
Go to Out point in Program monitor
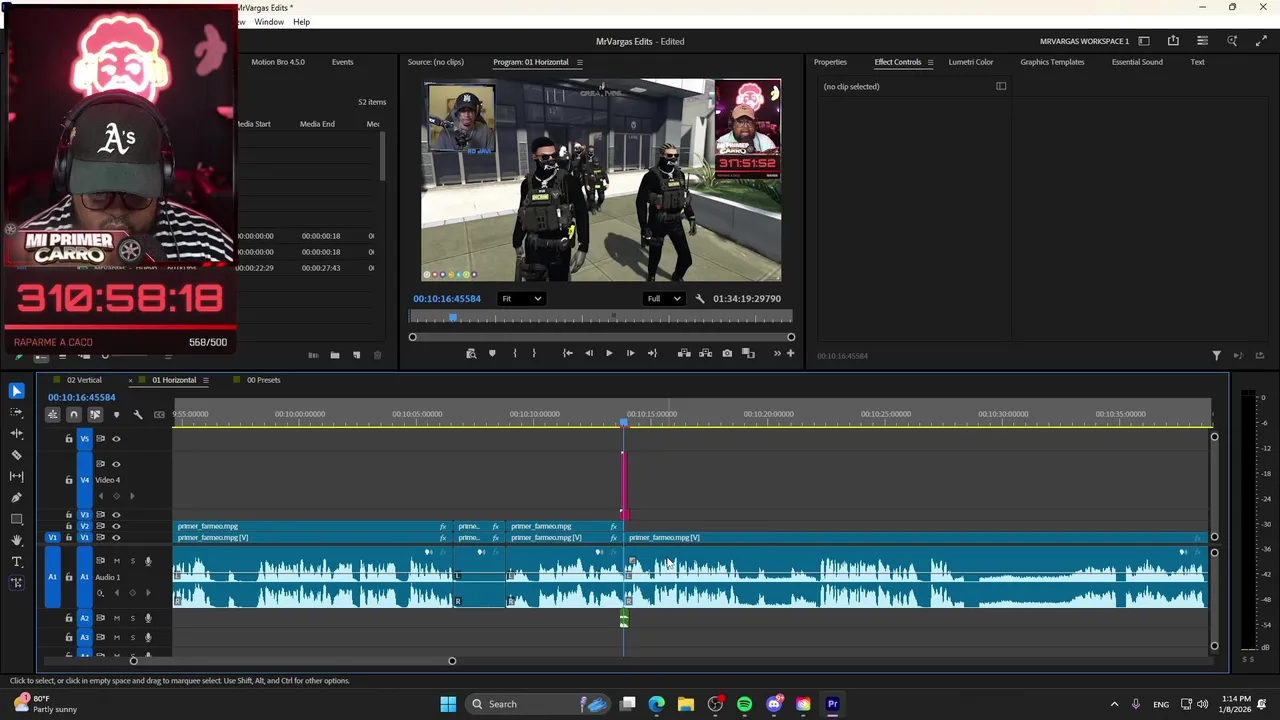[652, 353]
